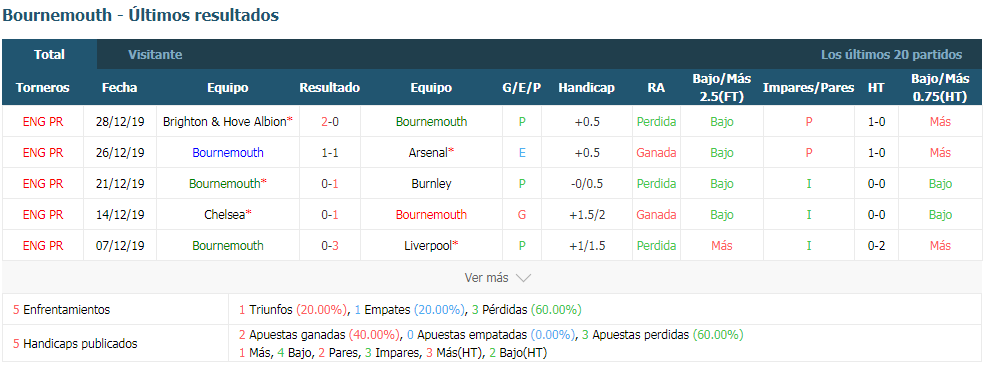Open the Burnley team link
The height and width of the screenshot is (365, 986).
[x=431, y=184]
